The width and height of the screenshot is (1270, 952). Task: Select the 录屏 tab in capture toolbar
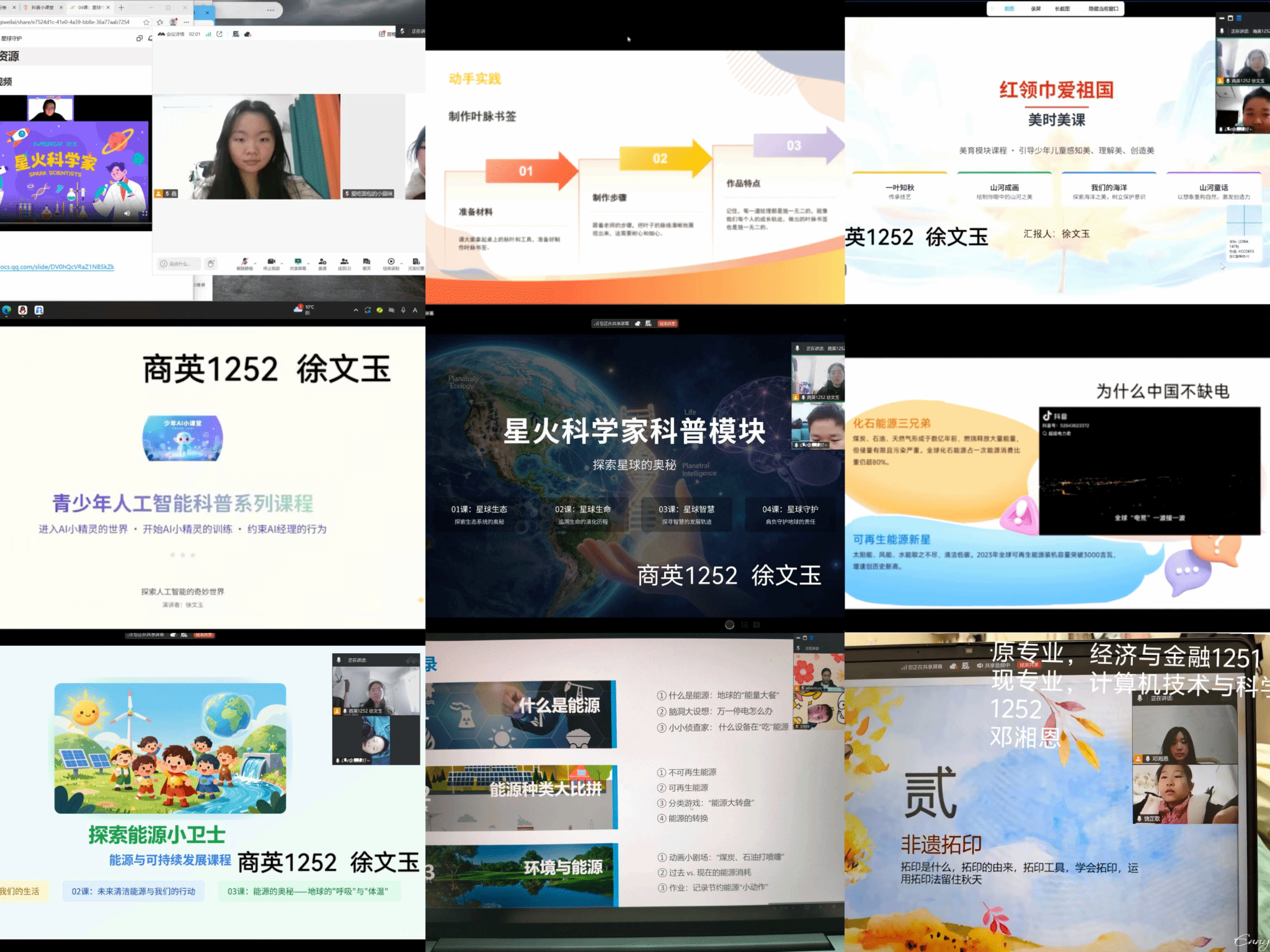click(1036, 9)
